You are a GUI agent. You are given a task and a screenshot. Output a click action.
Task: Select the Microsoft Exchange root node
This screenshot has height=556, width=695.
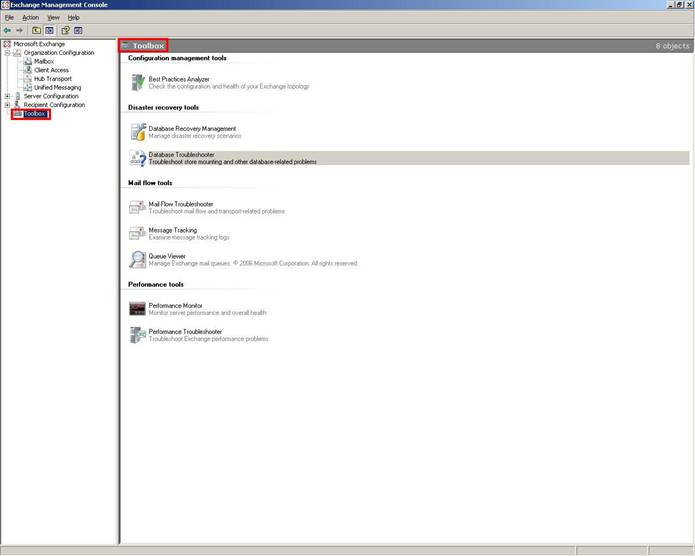pyautogui.click(x=39, y=44)
